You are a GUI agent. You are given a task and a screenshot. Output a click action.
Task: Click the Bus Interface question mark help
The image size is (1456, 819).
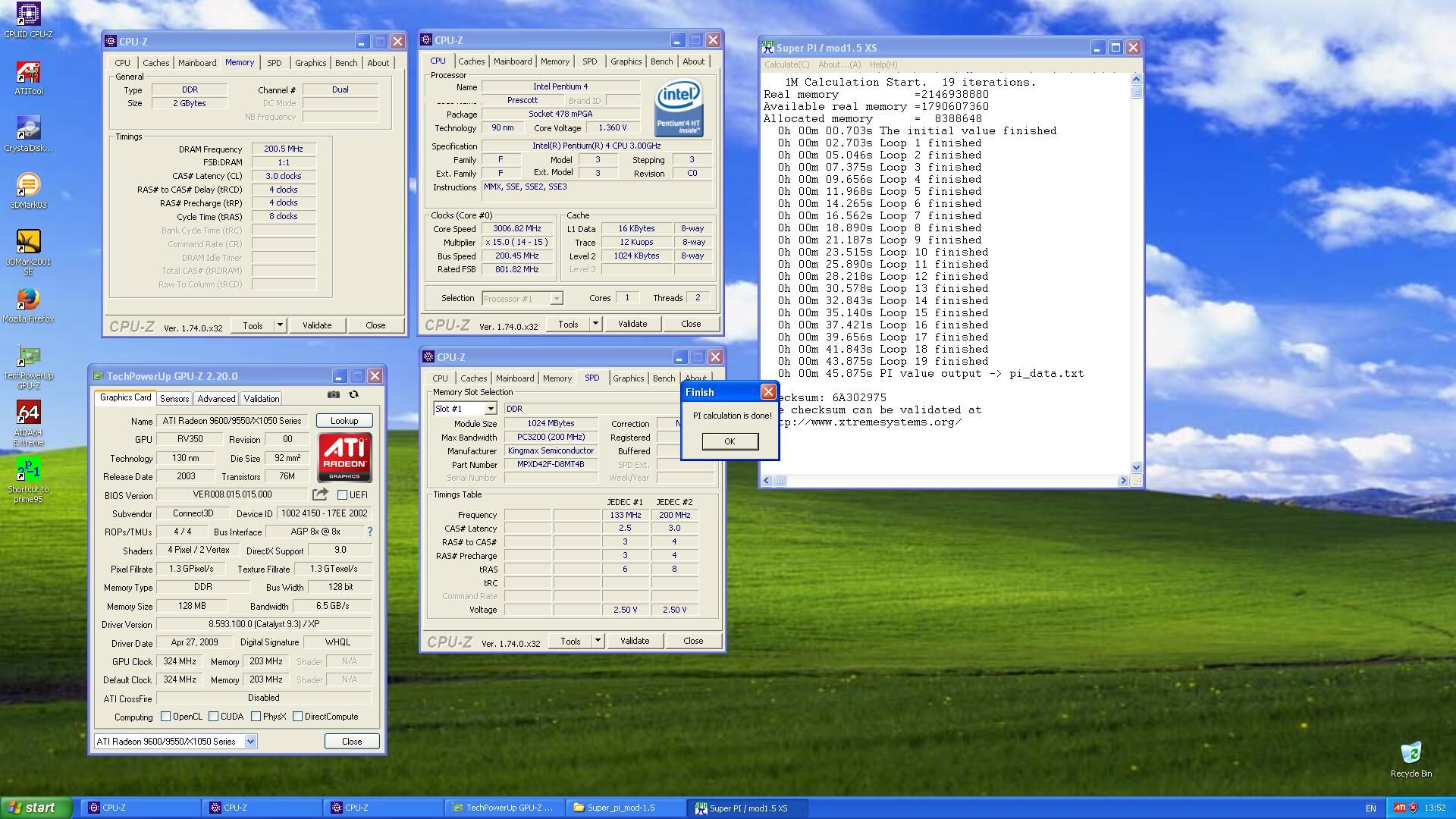click(370, 532)
